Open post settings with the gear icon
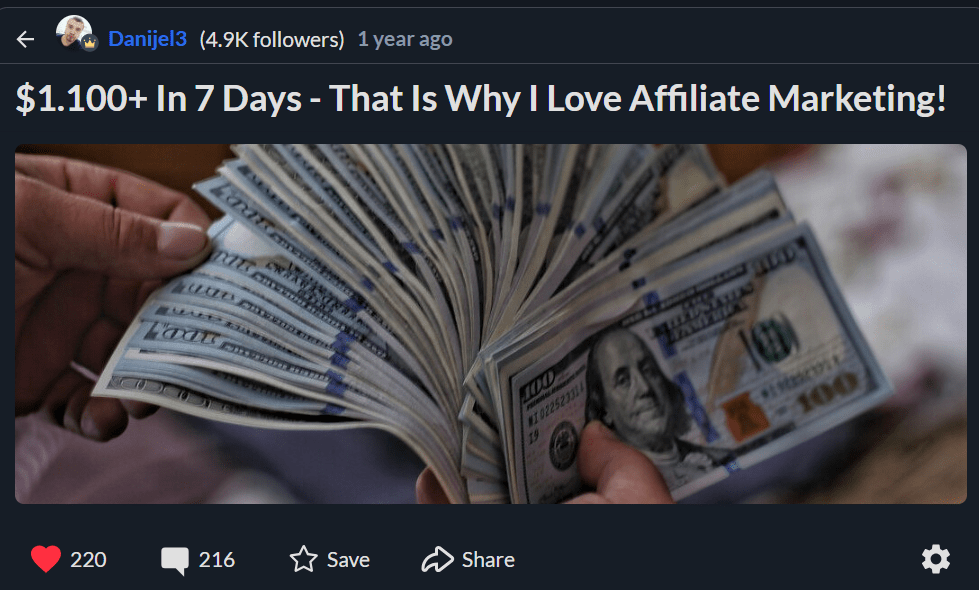979x590 pixels. pyautogui.click(x=936, y=559)
